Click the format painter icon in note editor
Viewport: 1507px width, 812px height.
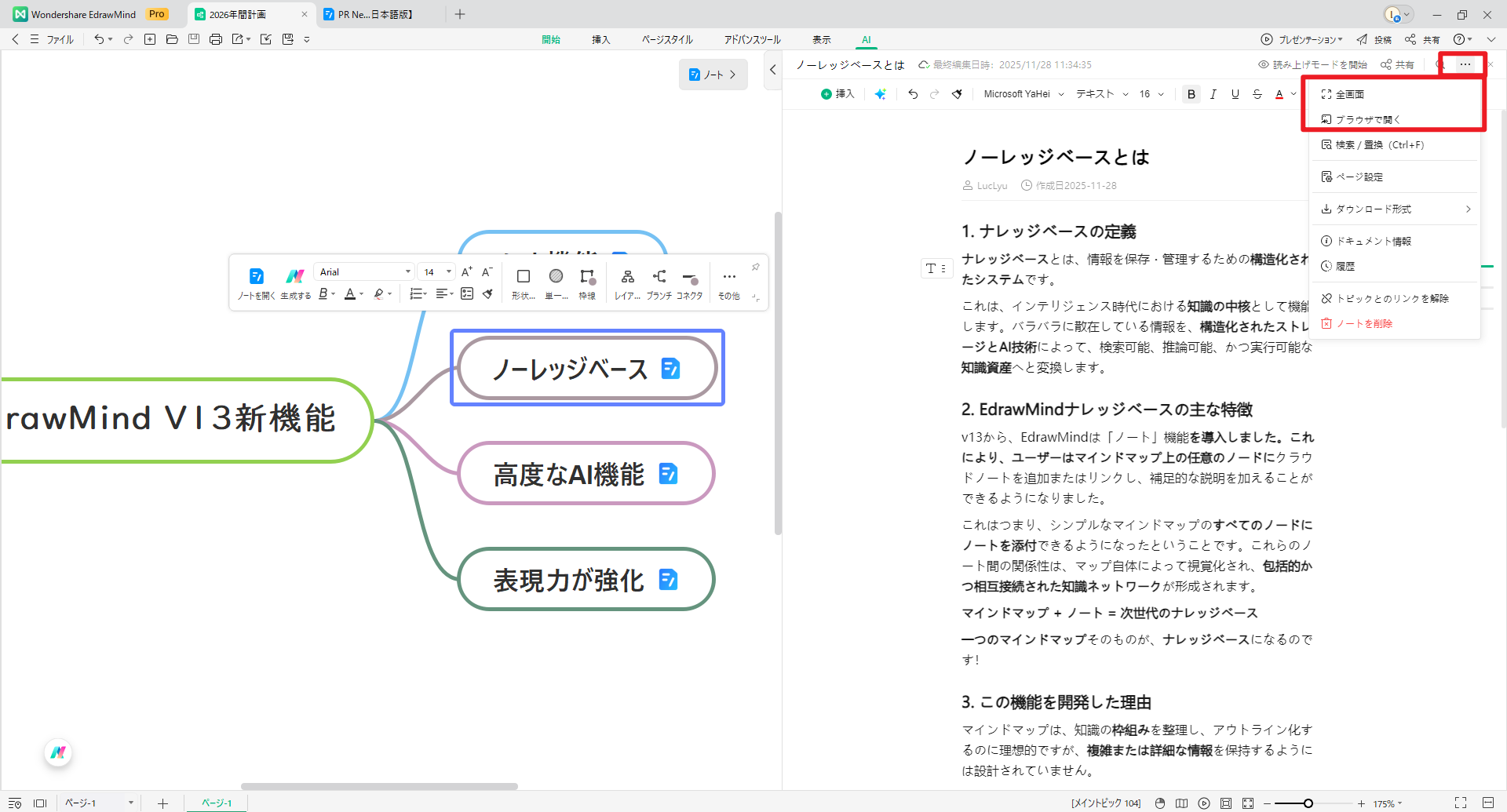pos(957,93)
